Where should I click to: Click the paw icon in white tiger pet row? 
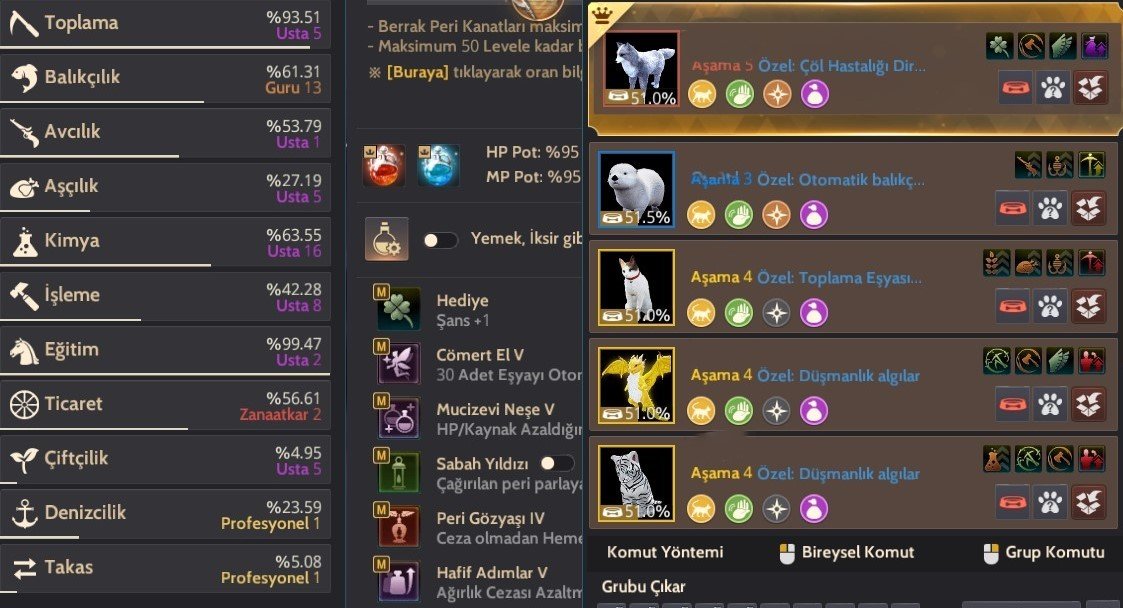(1051, 502)
